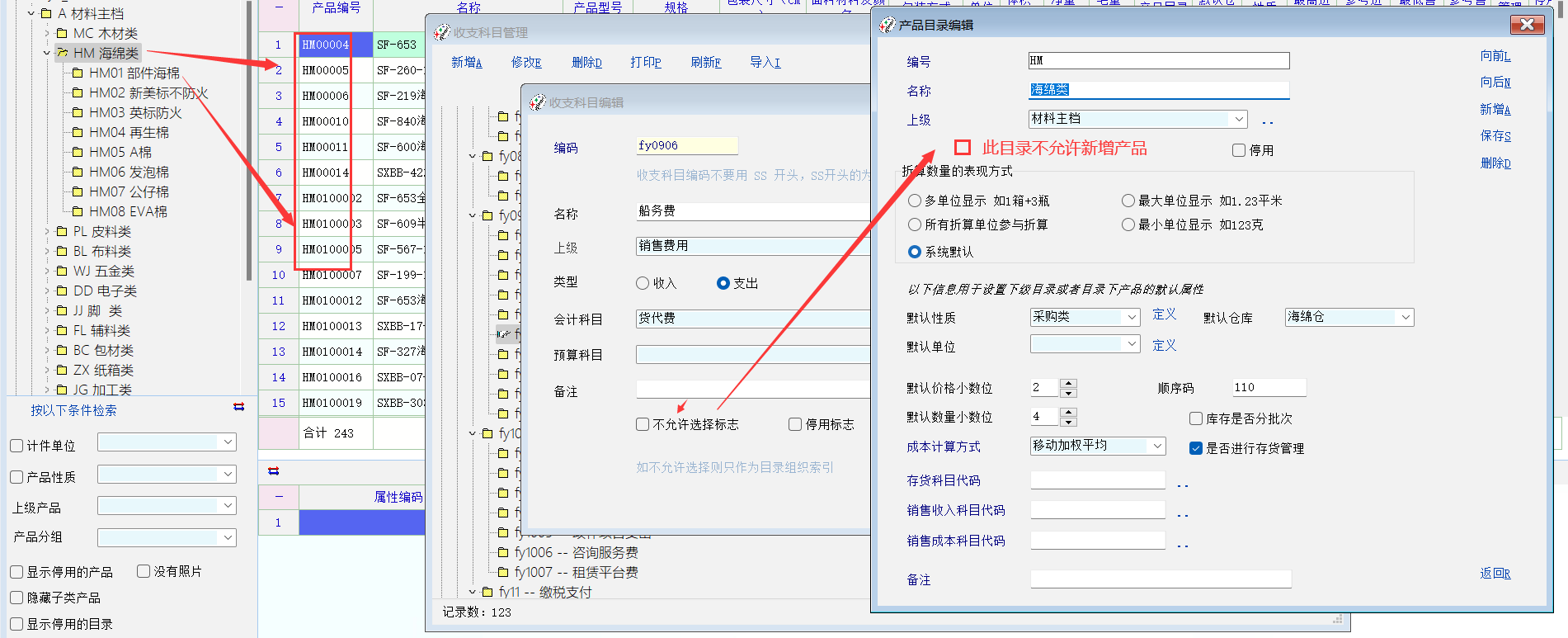The width and height of the screenshot is (1568, 638).
Task: Increase 默认价格小数位 with the up arrow
Action: [1068, 383]
